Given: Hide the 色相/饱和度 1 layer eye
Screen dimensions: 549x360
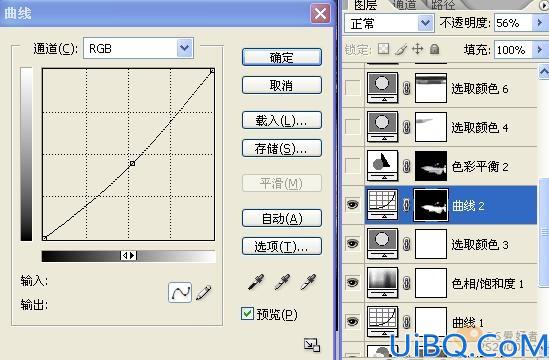Looking at the screenshot, I should 353,282.
